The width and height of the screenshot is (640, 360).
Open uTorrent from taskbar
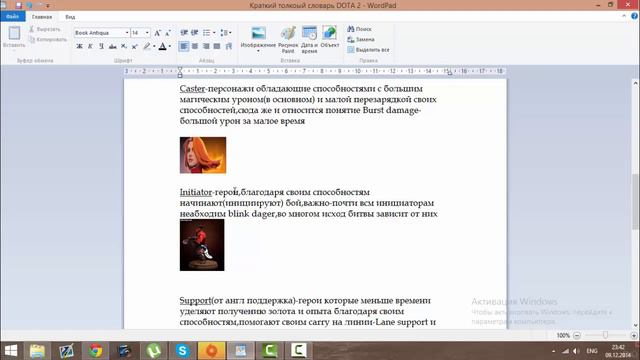(x=153, y=351)
